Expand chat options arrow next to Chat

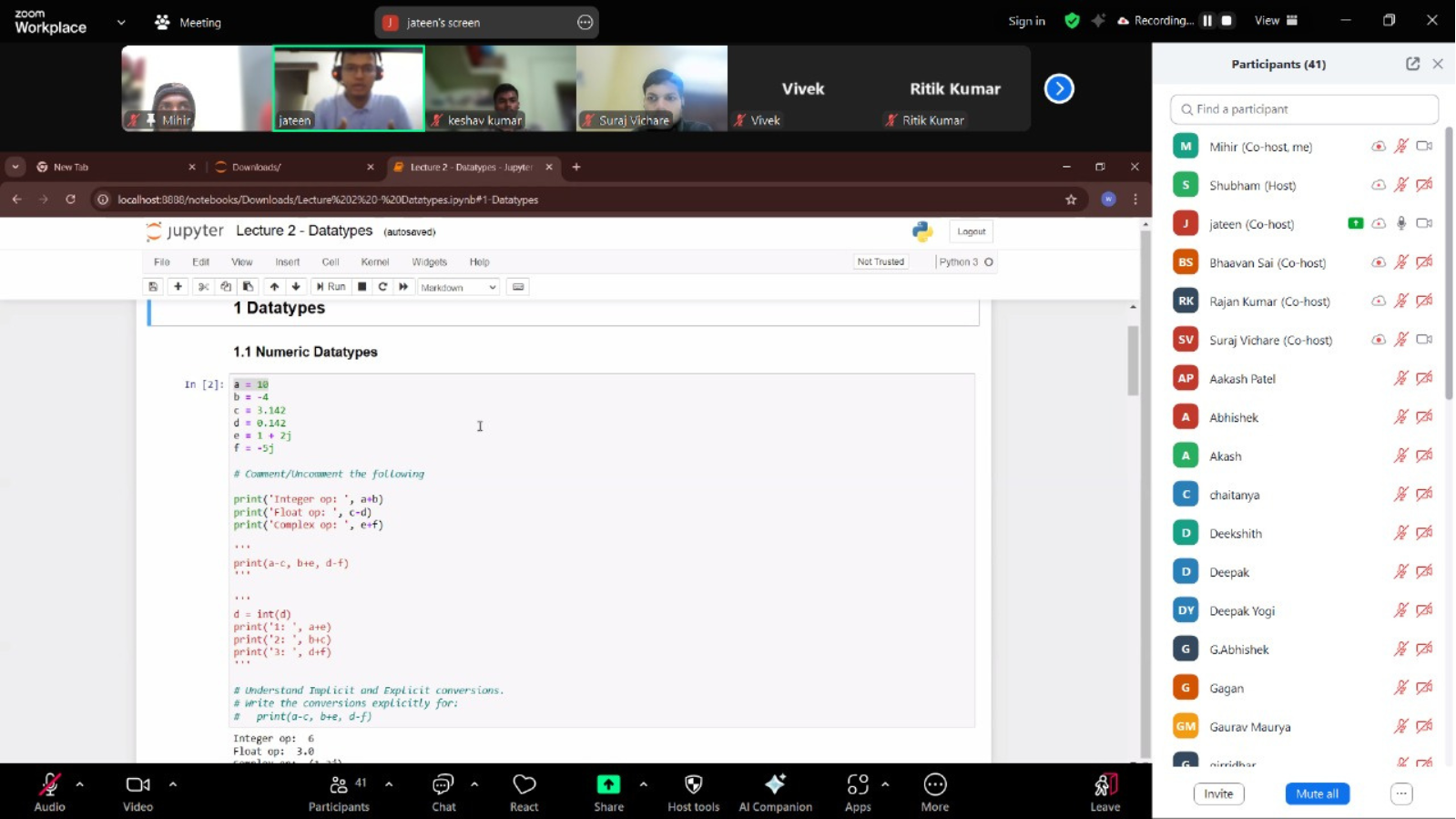(474, 783)
